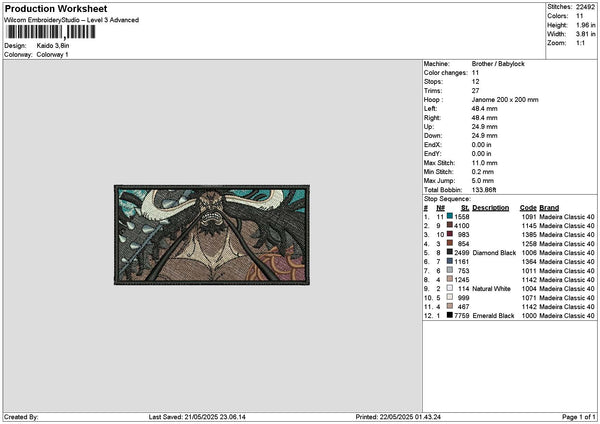Click the Up value '24.9 mm'
Screen dimensions: 600x424
coord(484,127)
